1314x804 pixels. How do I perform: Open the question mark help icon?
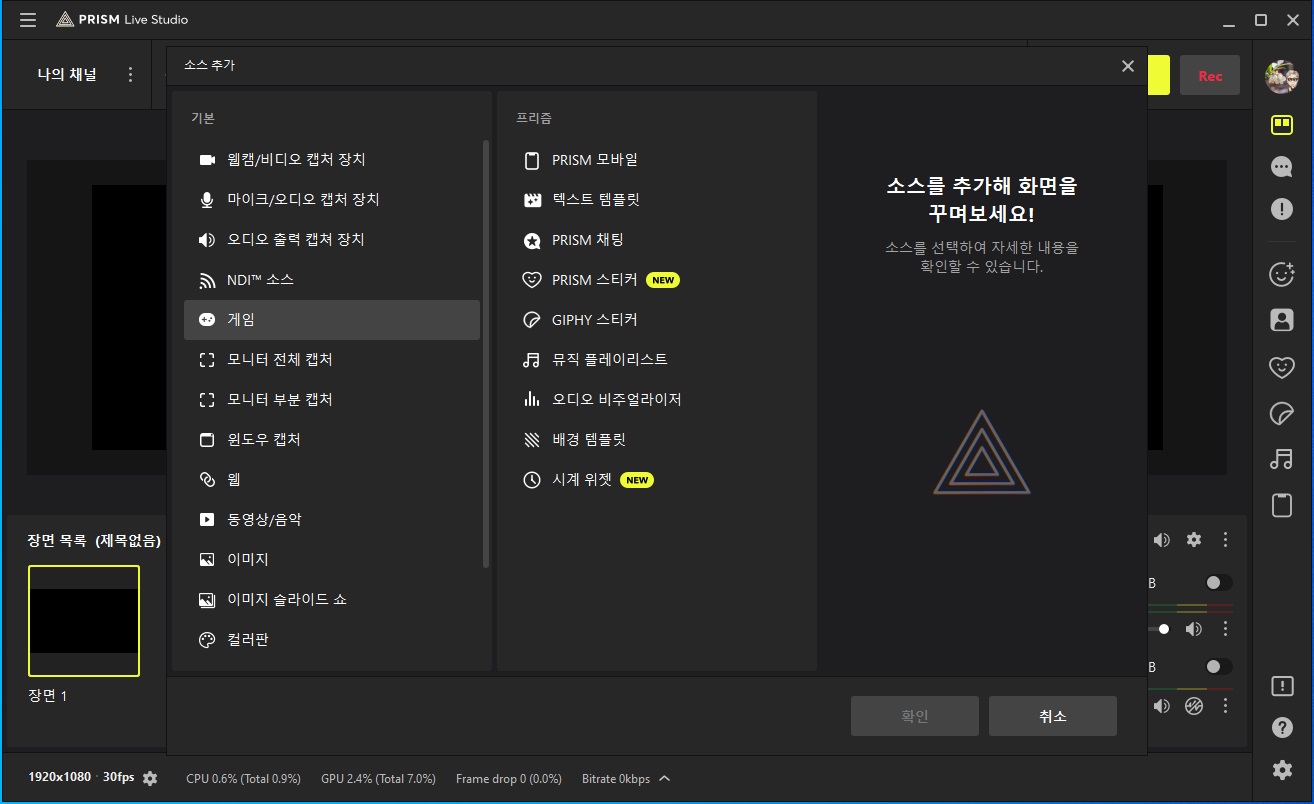click(x=1282, y=728)
